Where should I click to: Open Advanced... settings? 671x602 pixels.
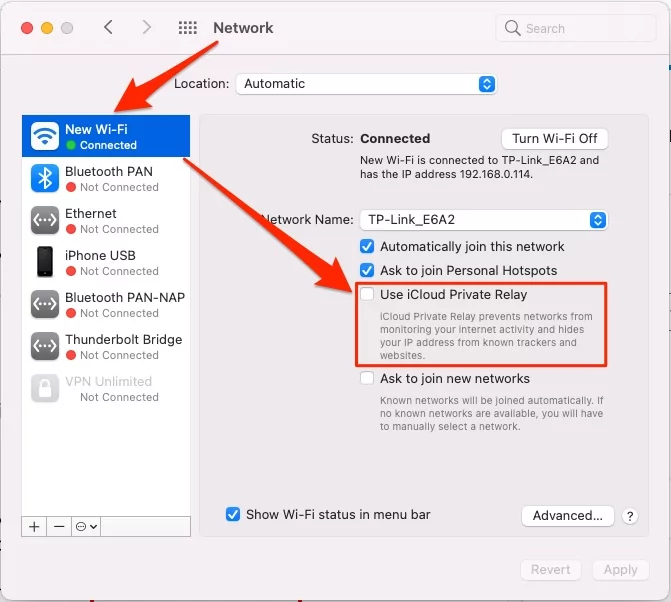567,516
